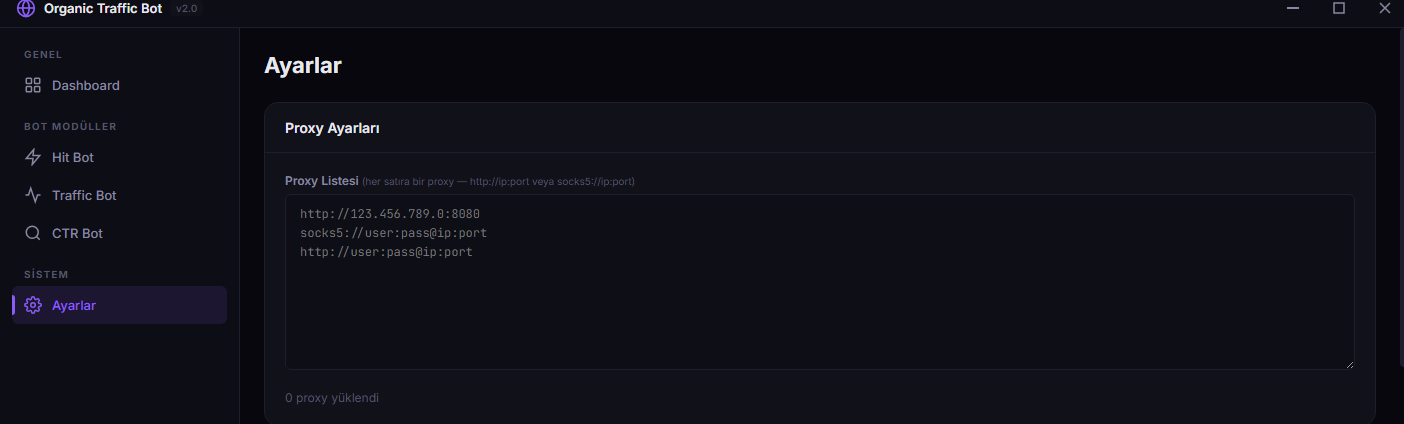Select the CTR Bot magnifier icon
This screenshot has height=424, width=1404.
point(33,234)
